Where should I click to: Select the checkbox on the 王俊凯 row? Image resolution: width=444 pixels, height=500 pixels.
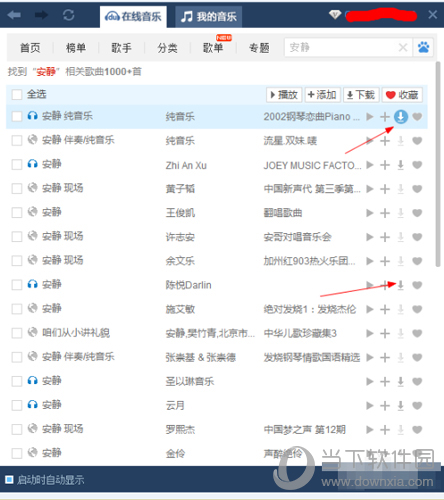(x=17, y=213)
